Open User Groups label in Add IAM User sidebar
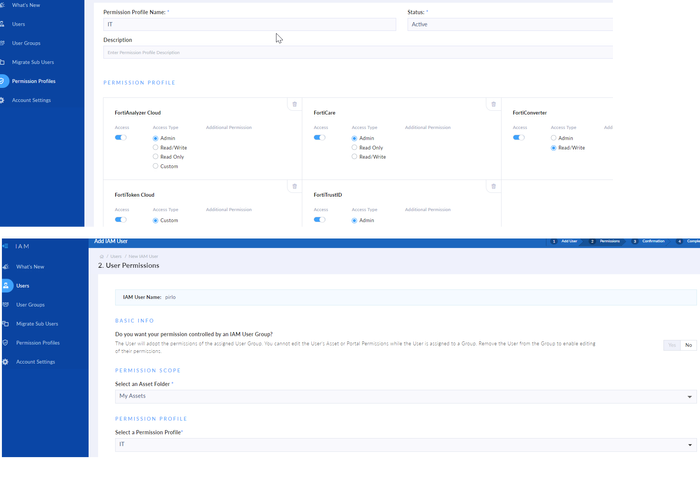700x488 pixels. [x=30, y=304]
